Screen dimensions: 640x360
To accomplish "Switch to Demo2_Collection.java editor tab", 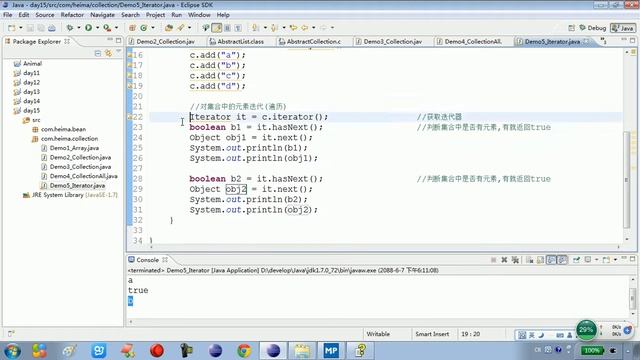I will click(165, 41).
